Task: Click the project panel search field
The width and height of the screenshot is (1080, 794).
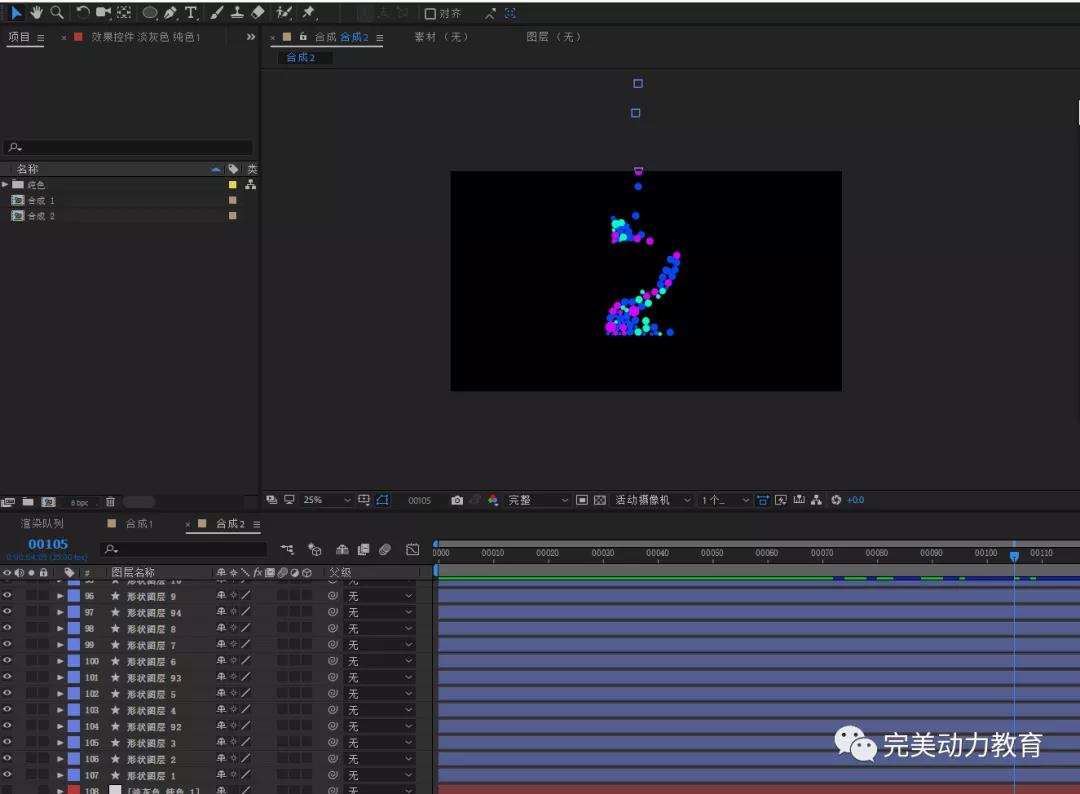Action: tap(128, 148)
